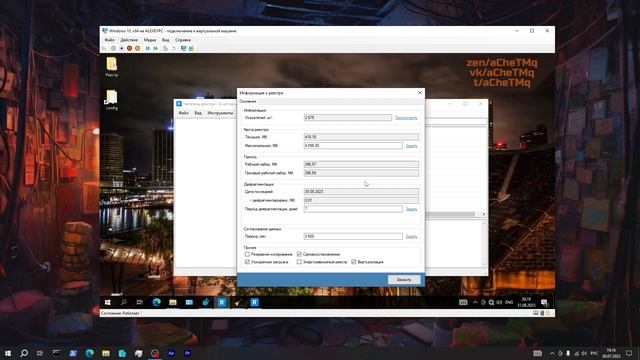Open host taskbar search
The height and width of the screenshot is (360, 640).
24,353
